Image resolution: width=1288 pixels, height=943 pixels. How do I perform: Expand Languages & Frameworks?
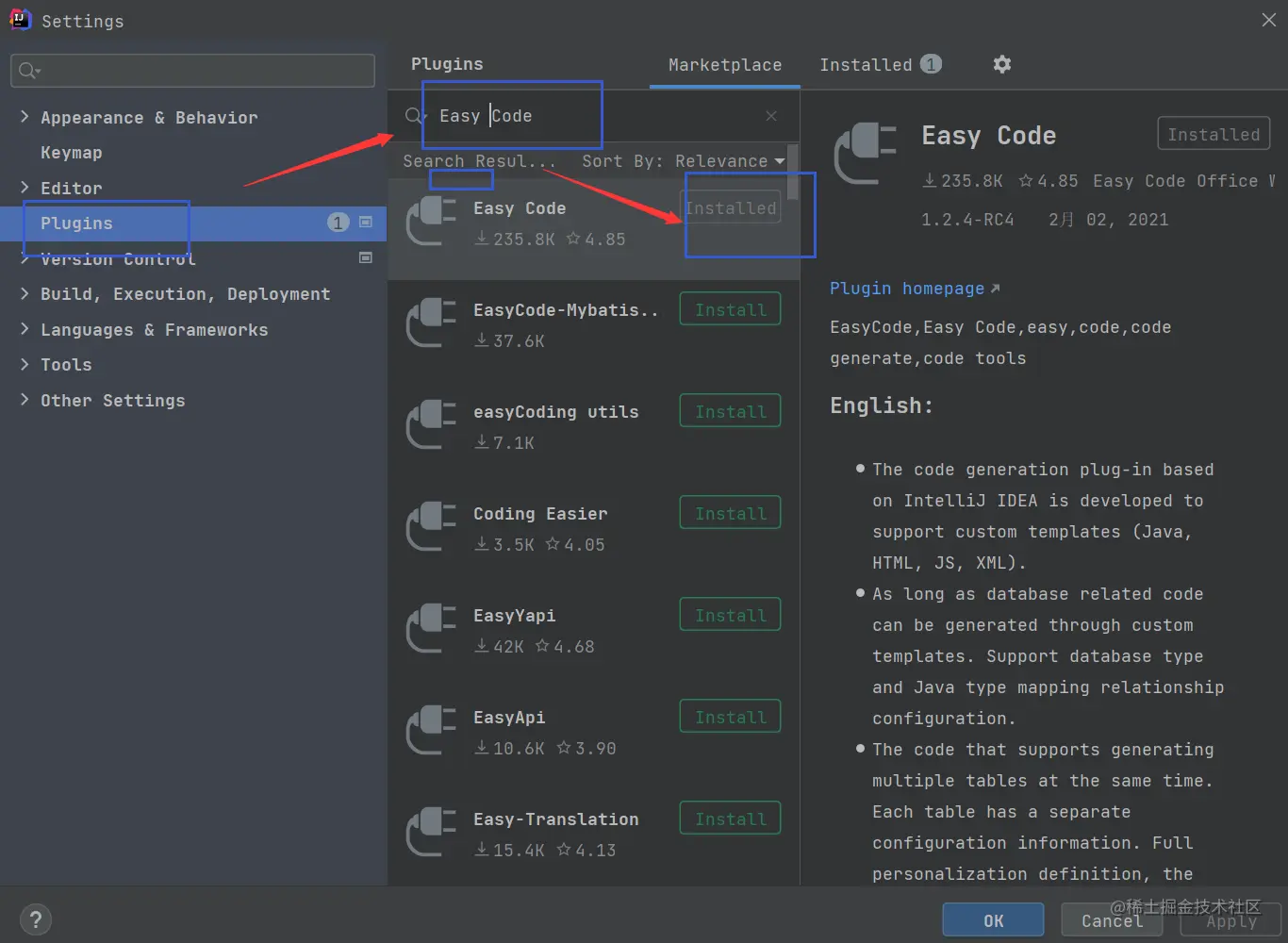click(25, 329)
